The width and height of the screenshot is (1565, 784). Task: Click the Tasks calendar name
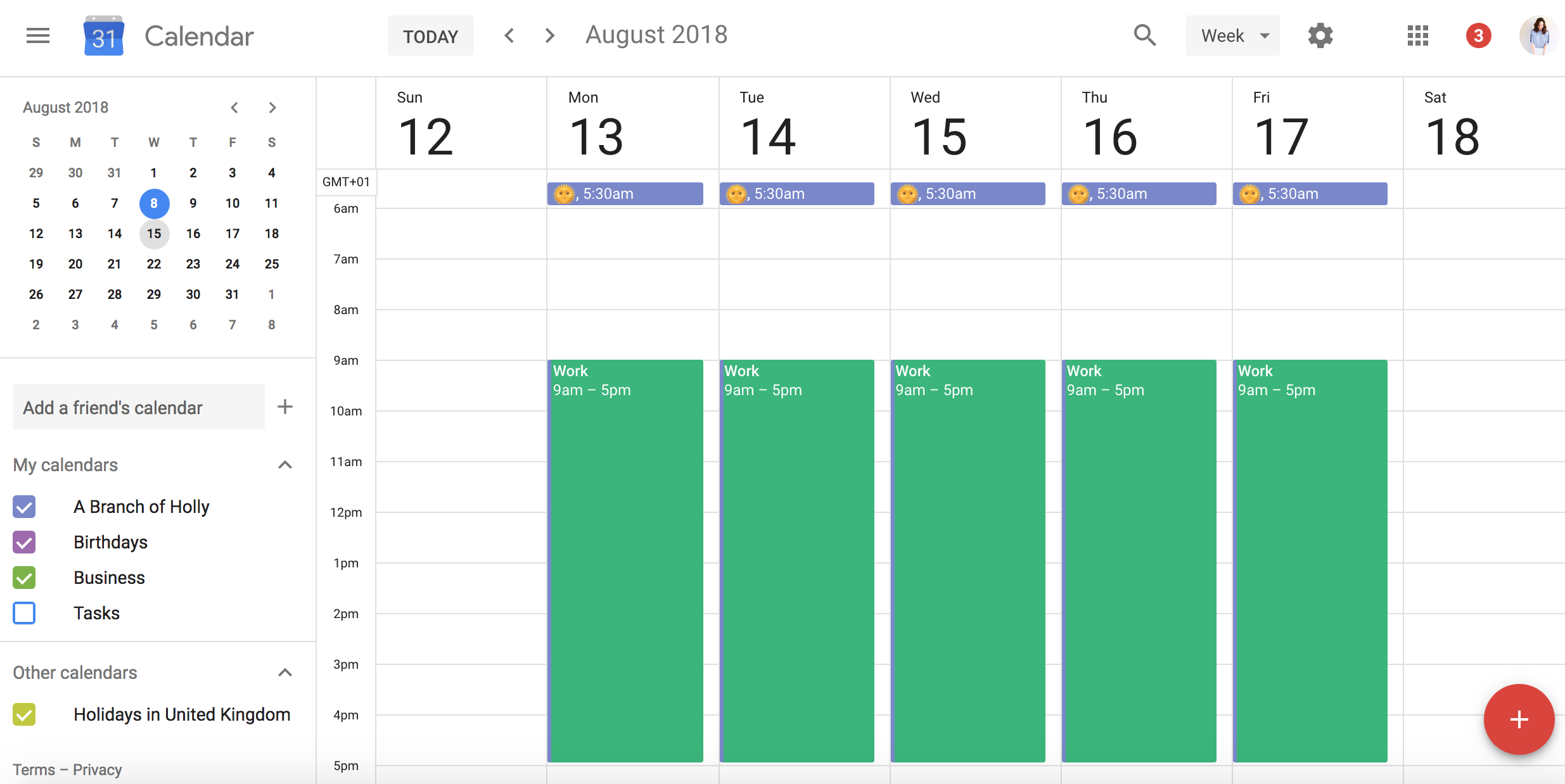[x=96, y=613]
